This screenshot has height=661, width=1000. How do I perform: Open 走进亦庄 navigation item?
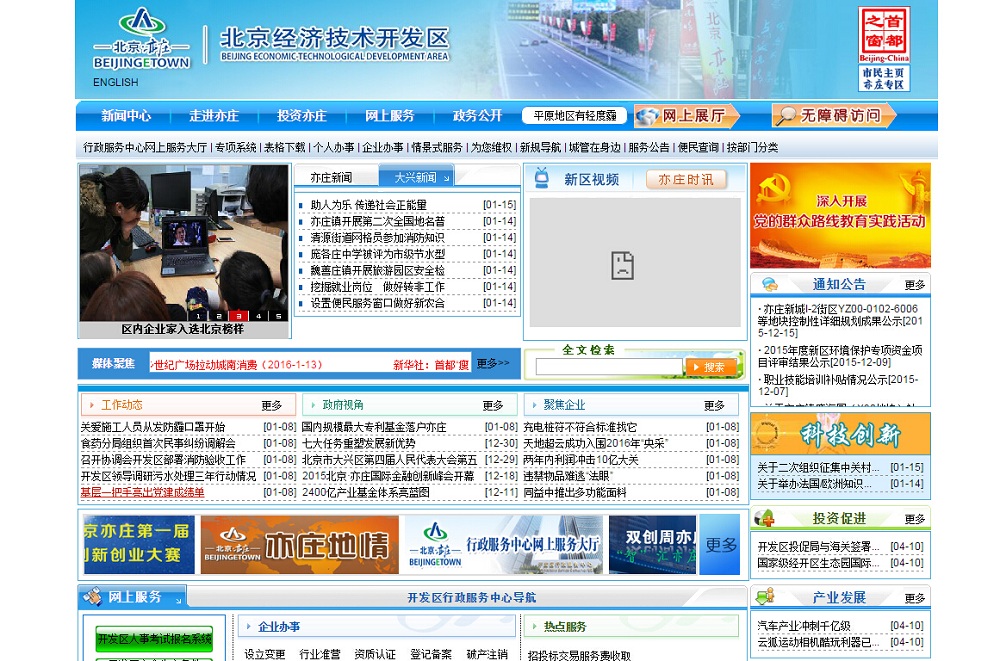(x=214, y=115)
